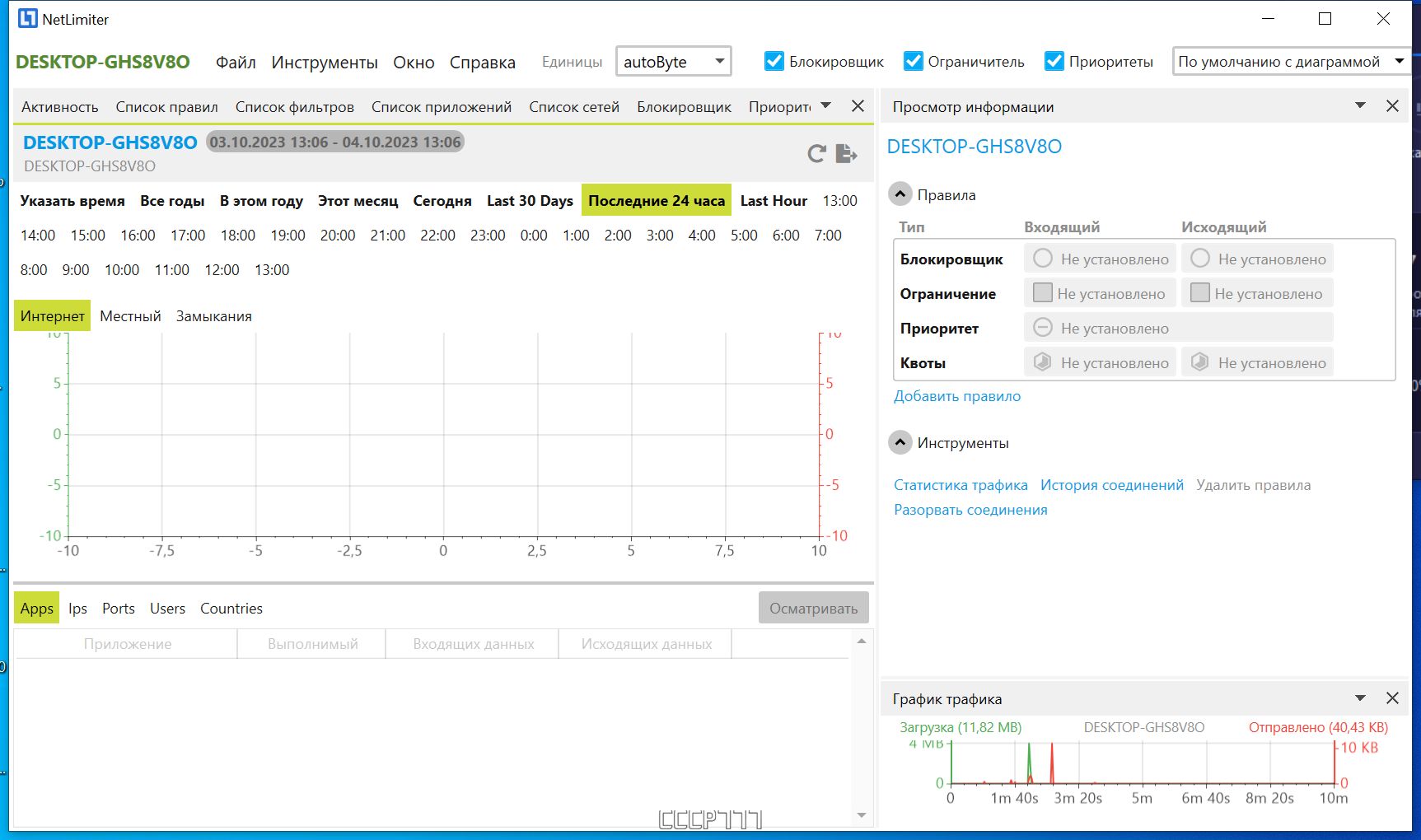Select the Last Hour range
Image resolution: width=1421 pixels, height=840 pixels.
point(774,201)
